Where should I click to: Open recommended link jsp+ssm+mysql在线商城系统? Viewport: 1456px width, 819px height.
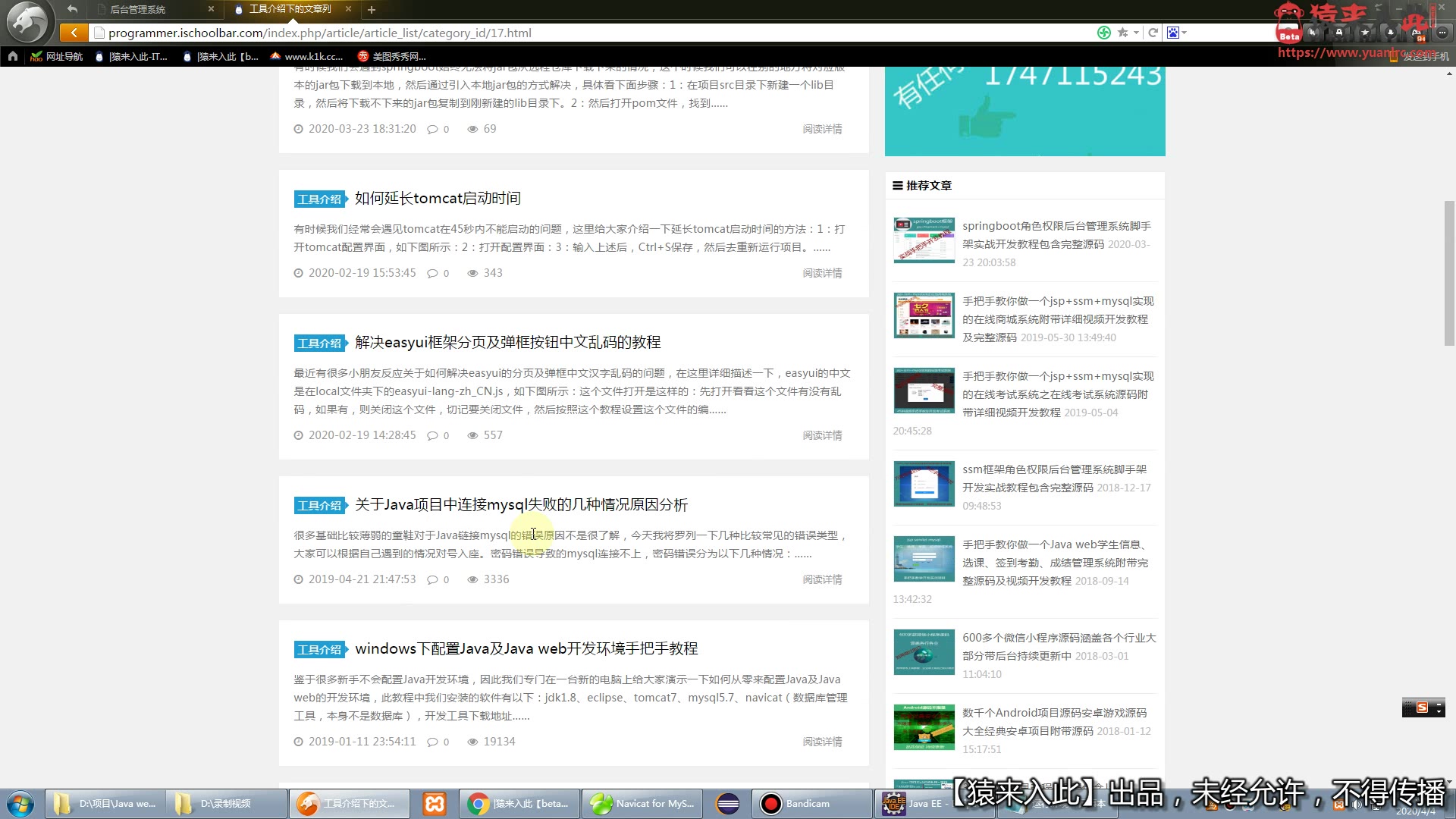1058,319
